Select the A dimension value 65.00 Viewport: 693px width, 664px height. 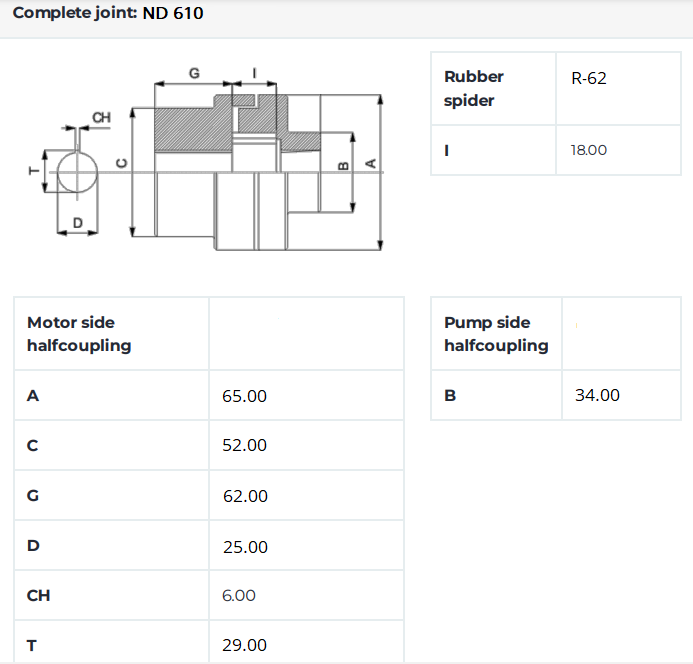click(x=244, y=396)
